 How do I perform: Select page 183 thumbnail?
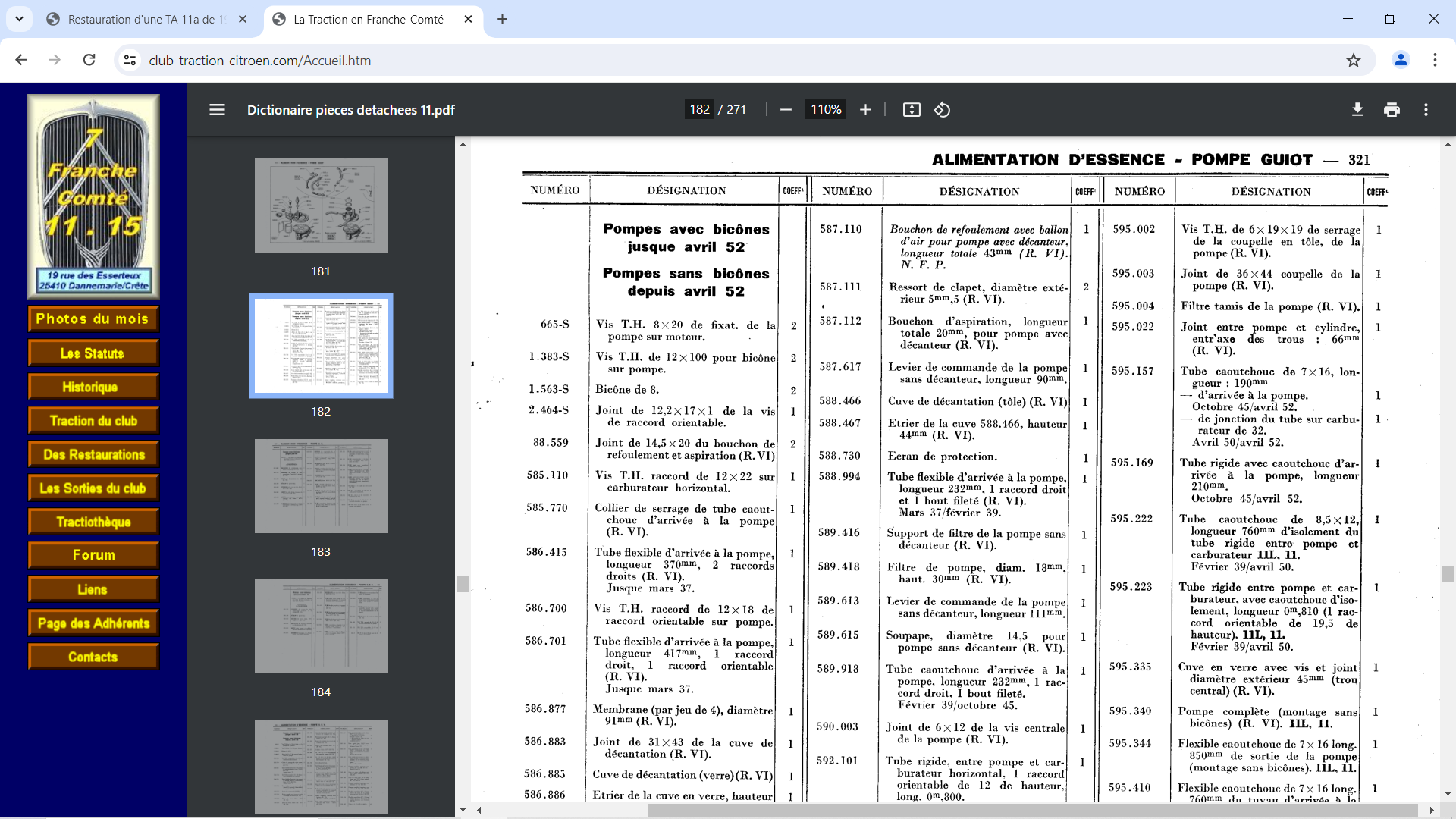click(321, 486)
